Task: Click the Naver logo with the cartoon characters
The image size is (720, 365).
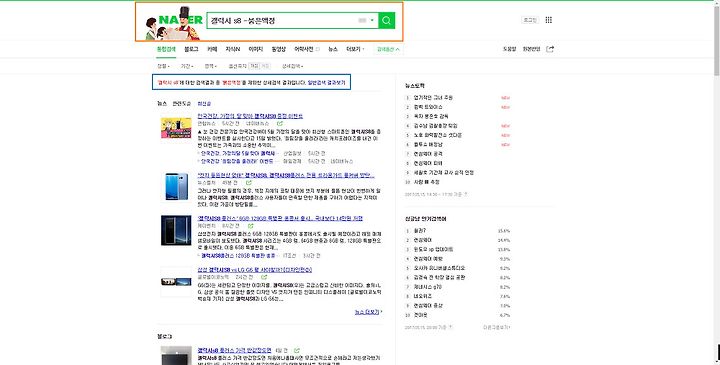Action: (173, 23)
